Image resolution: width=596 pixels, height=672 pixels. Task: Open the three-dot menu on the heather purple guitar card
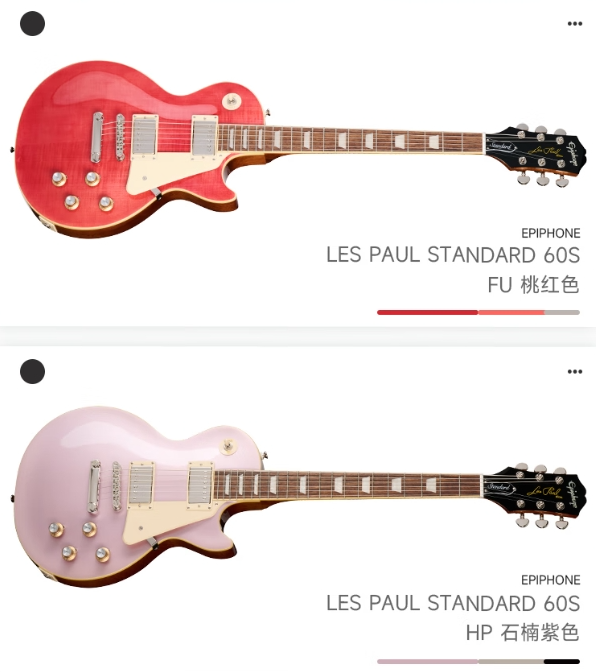tap(575, 372)
